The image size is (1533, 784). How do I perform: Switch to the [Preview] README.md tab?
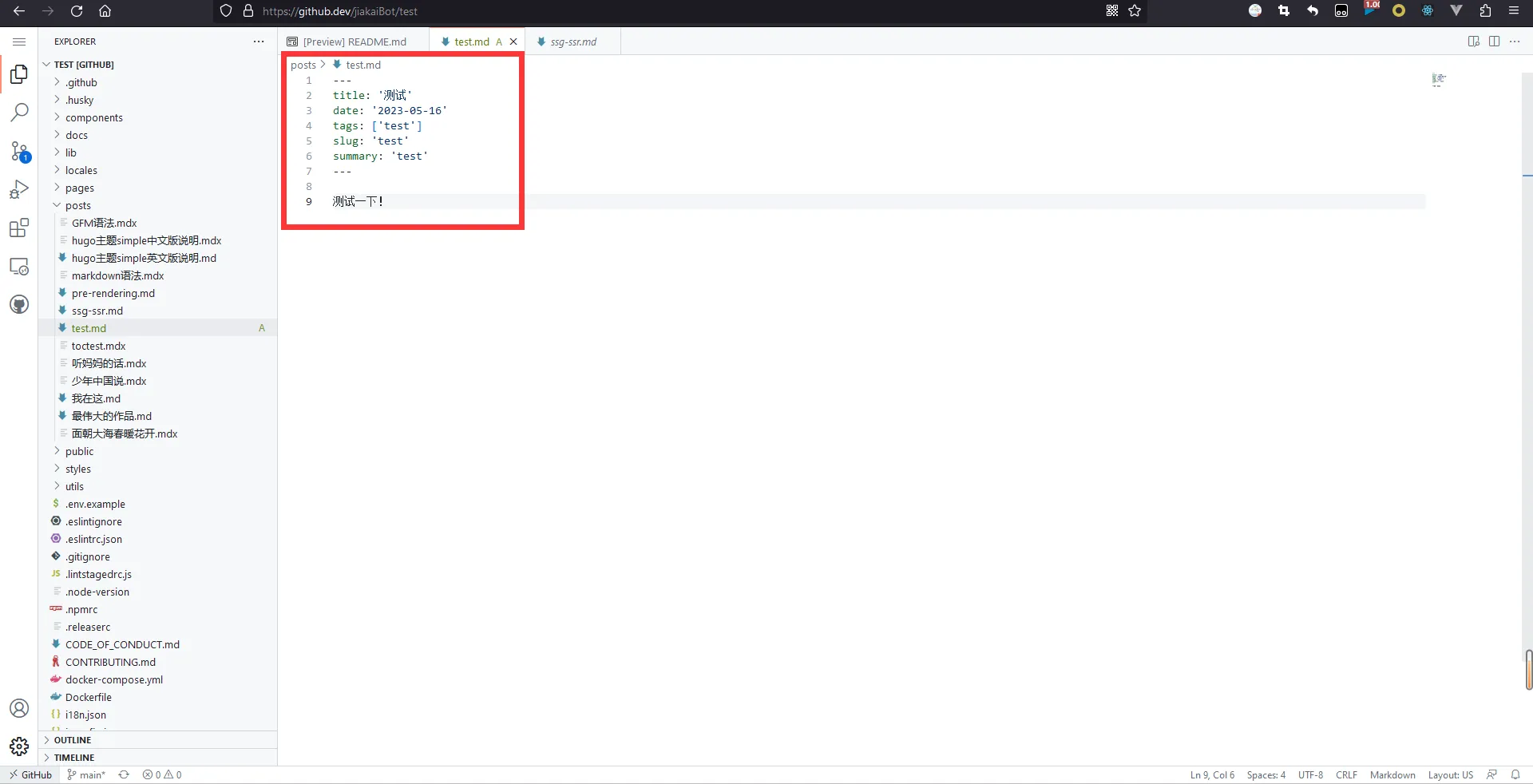pyautogui.click(x=355, y=42)
